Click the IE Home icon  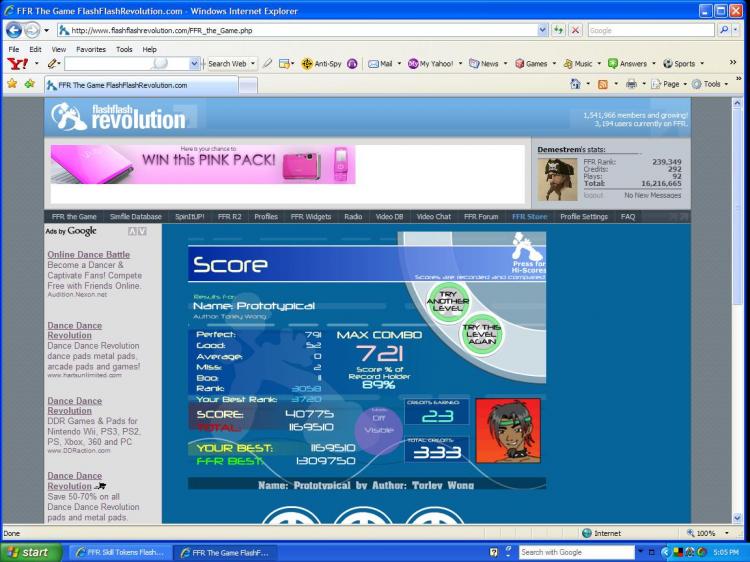click(x=576, y=84)
